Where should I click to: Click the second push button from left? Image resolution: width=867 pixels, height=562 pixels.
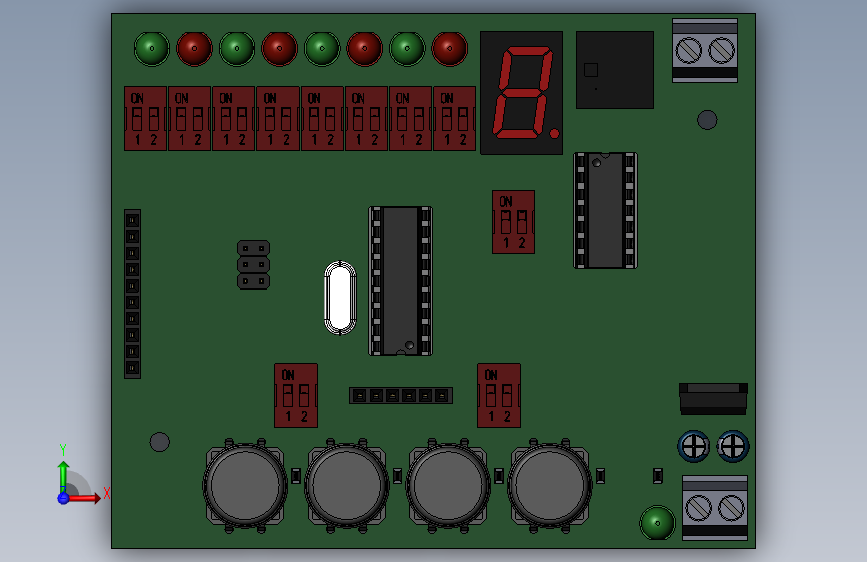(x=347, y=486)
